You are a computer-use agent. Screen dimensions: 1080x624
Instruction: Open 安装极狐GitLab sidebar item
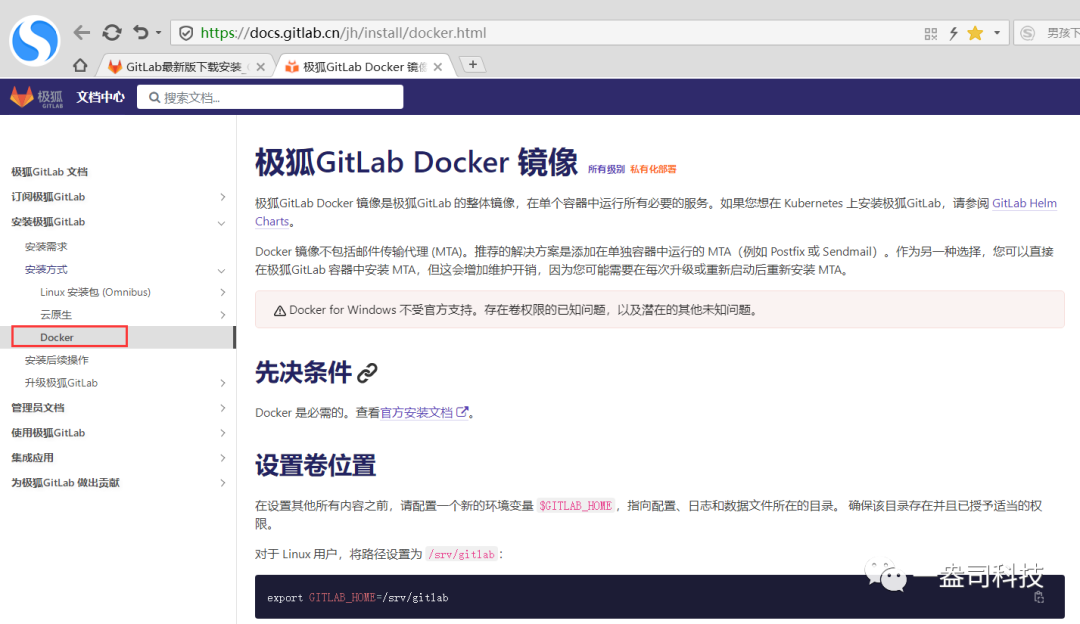[48, 222]
